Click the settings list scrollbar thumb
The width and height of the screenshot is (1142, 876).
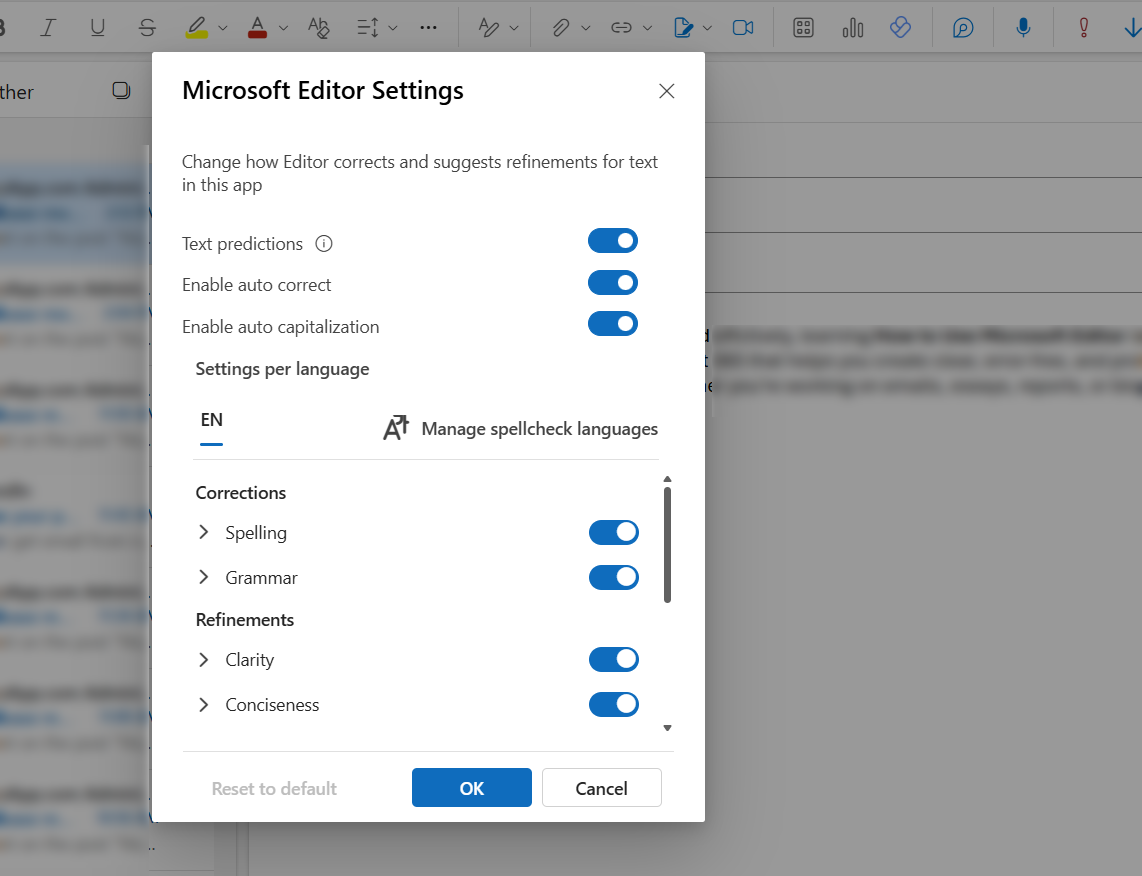(667, 545)
